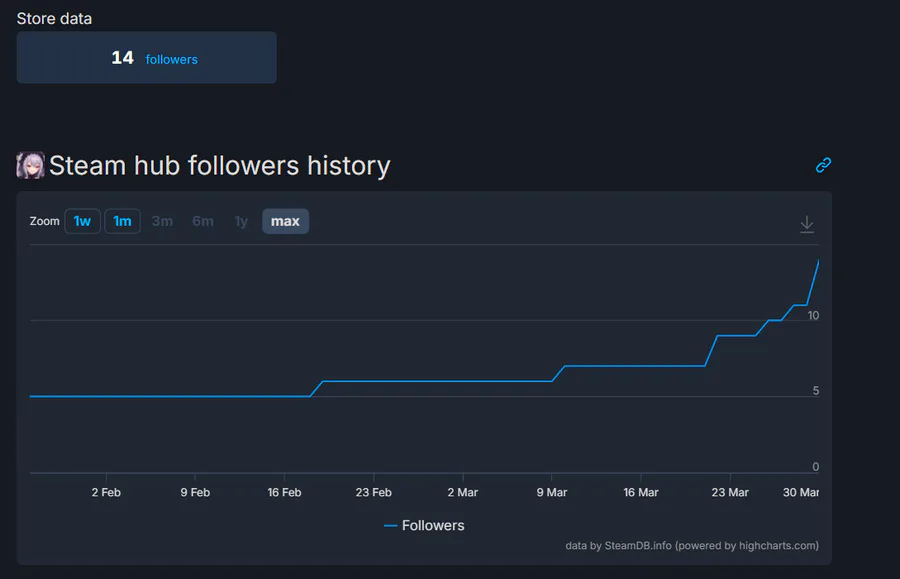Select the 3m zoom range
This screenshot has width=900, height=579.
(162, 221)
